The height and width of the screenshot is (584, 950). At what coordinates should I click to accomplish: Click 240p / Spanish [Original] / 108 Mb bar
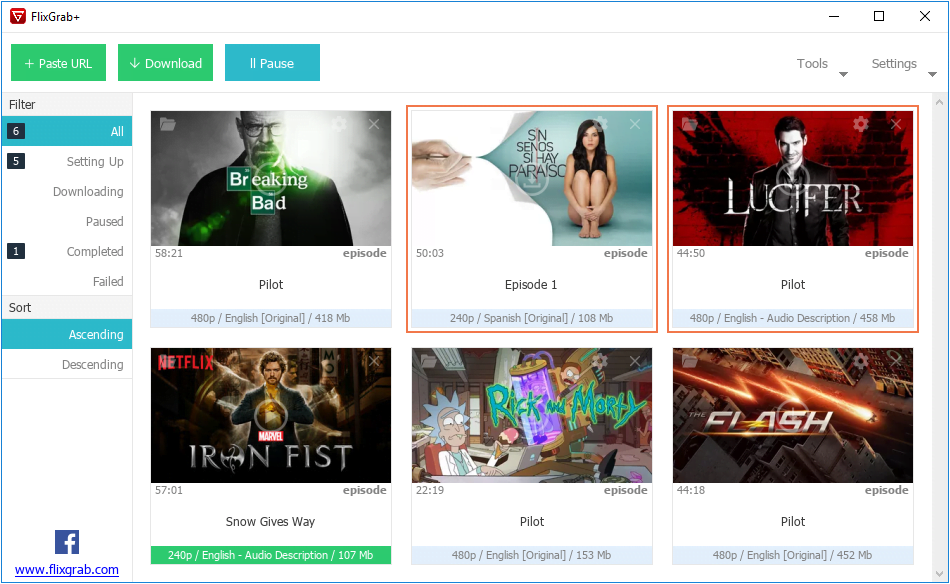click(x=532, y=318)
